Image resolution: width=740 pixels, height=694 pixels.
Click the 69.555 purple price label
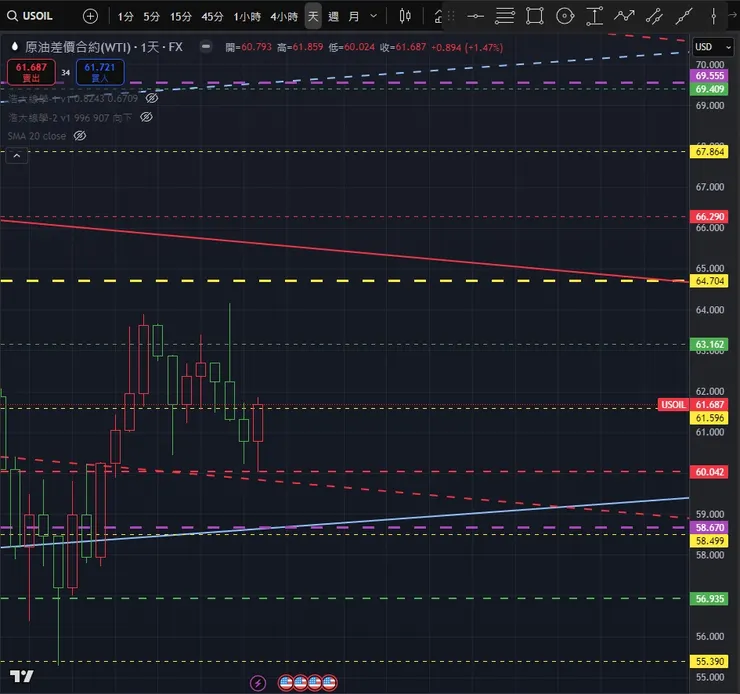pos(709,75)
